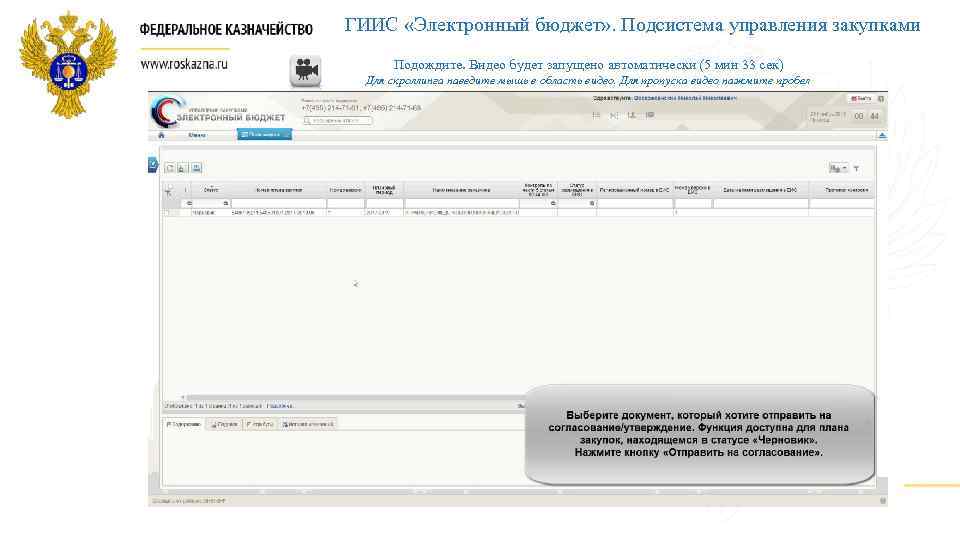Click the plan number filter field
The height and width of the screenshot is (540, 960).
coord(279,203)
